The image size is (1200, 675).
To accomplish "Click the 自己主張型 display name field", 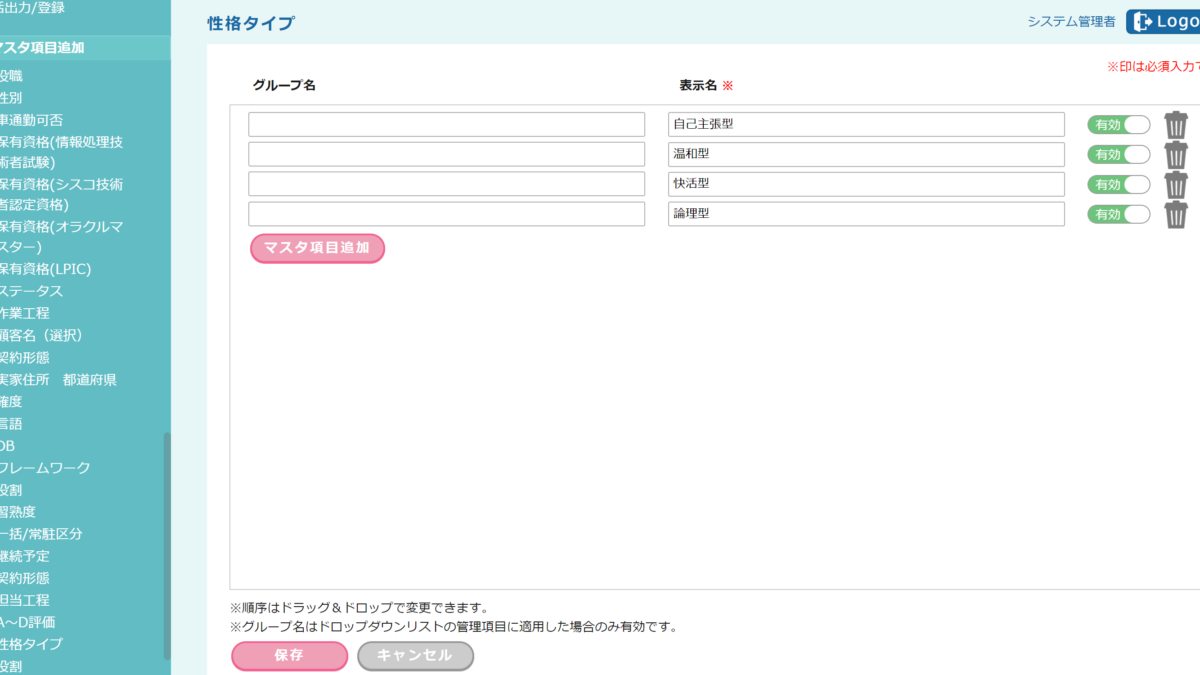I will (866, 125).
